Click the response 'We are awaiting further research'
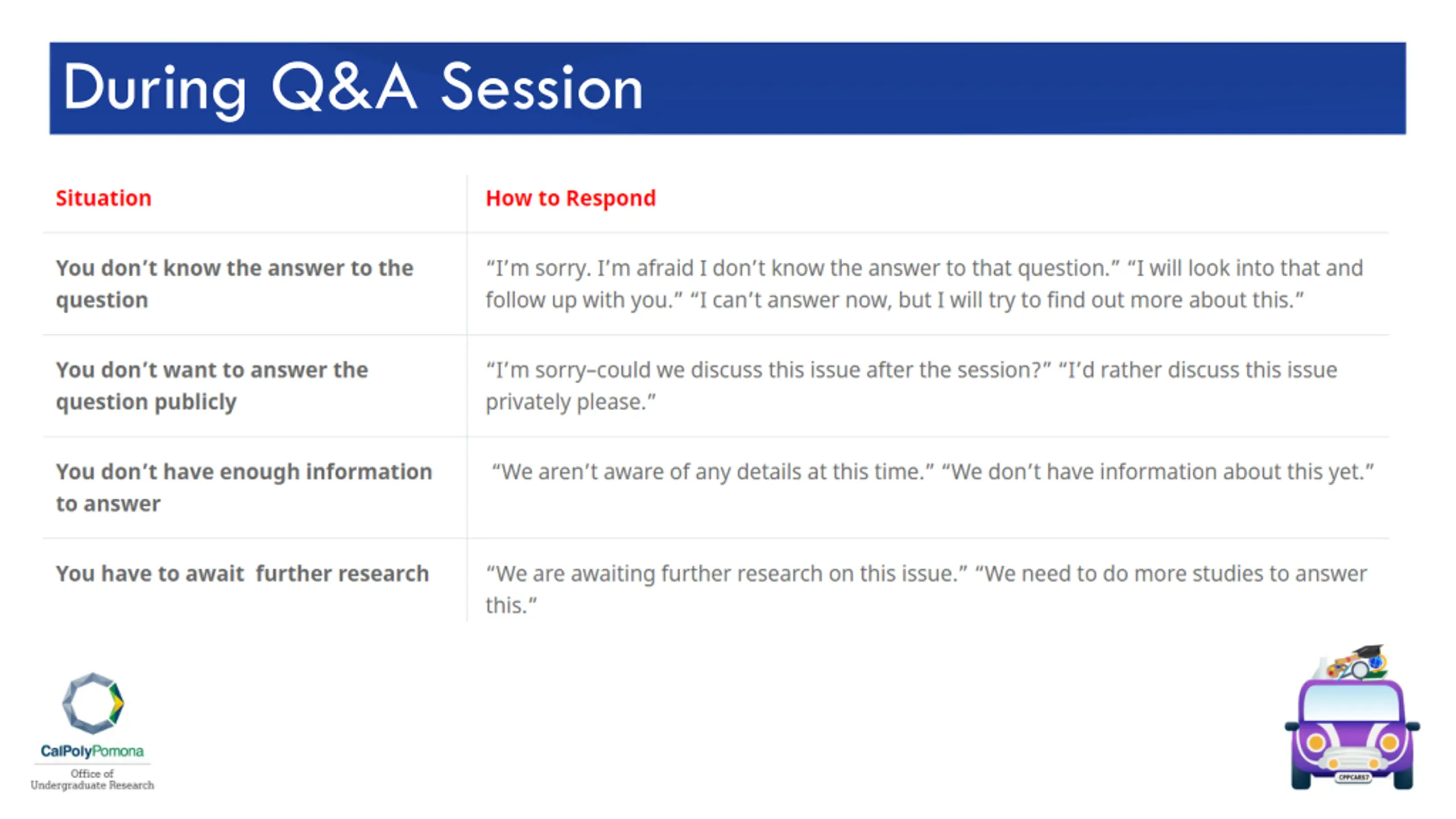Image resolution: width=1456 pixels, height=819 pixels. [926, 589]
